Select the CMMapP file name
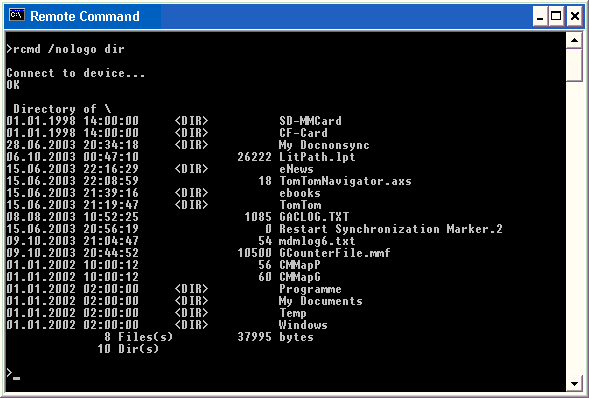Screen dimensions: 589x398 point(300,265)
